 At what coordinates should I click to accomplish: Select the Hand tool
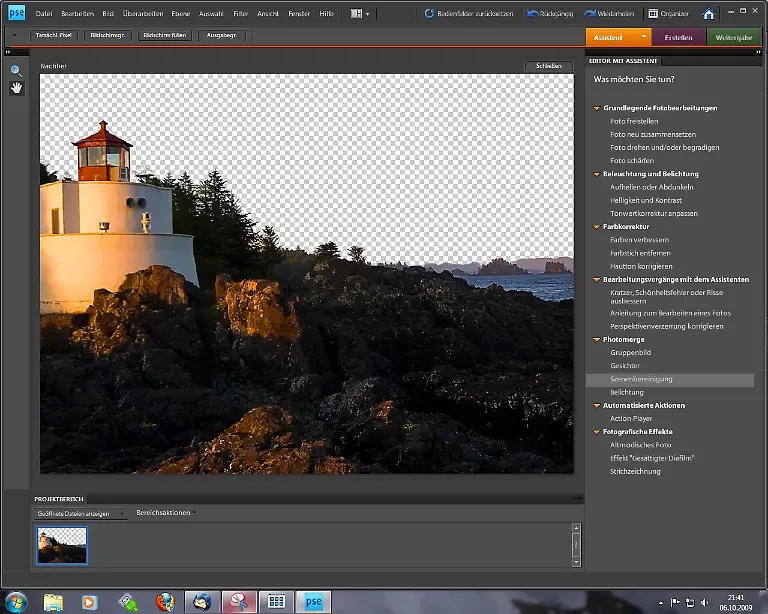tap(16, 88)
